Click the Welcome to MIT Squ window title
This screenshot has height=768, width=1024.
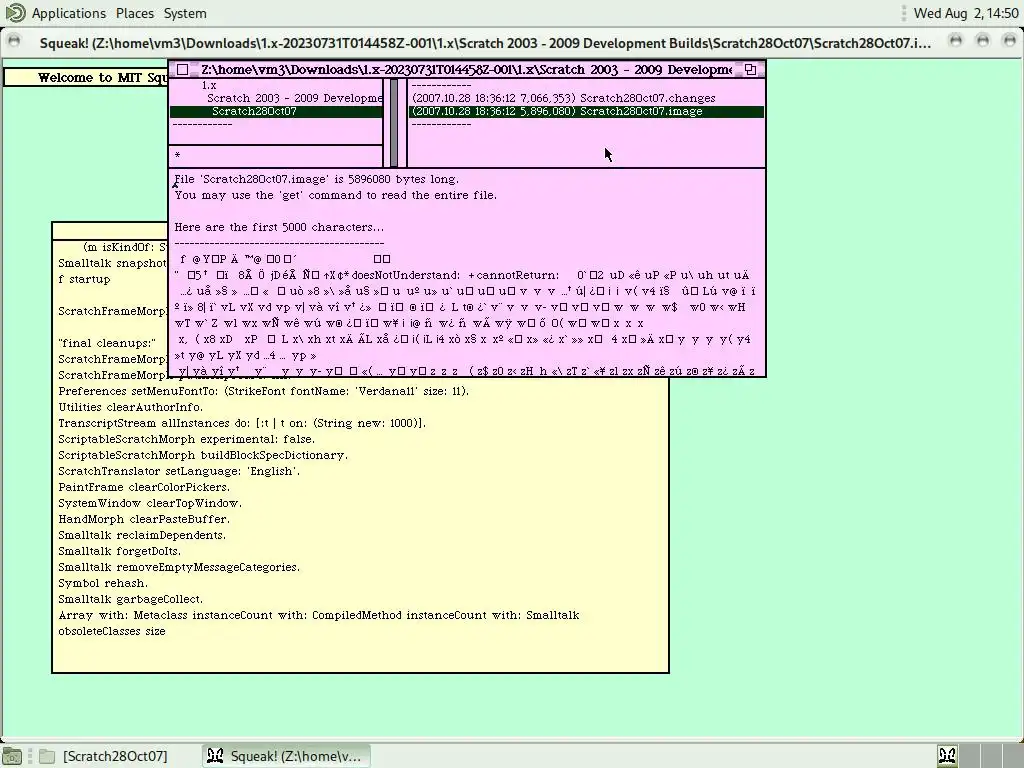[x=103, y=78]
